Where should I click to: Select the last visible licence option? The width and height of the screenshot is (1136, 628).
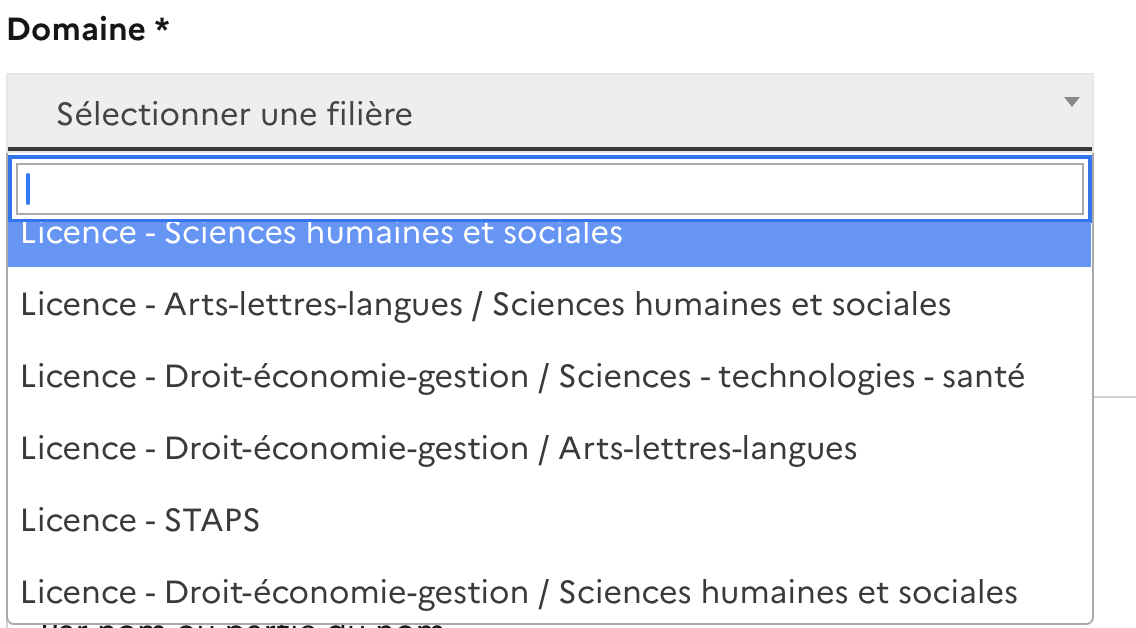click(x=519, y=592)
